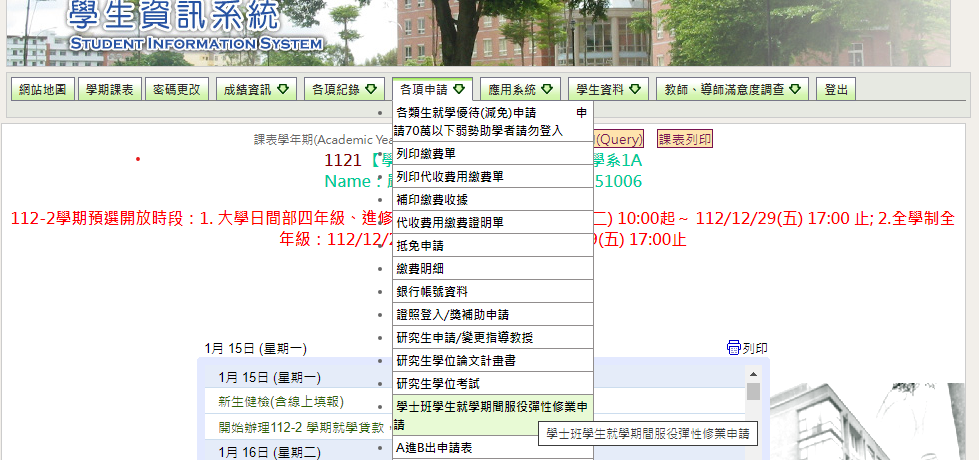This screenshot has width=979, height=460.
Task: Open the 新生健檢(含線上填報) calendar event
Action: (x=281, y=401)
